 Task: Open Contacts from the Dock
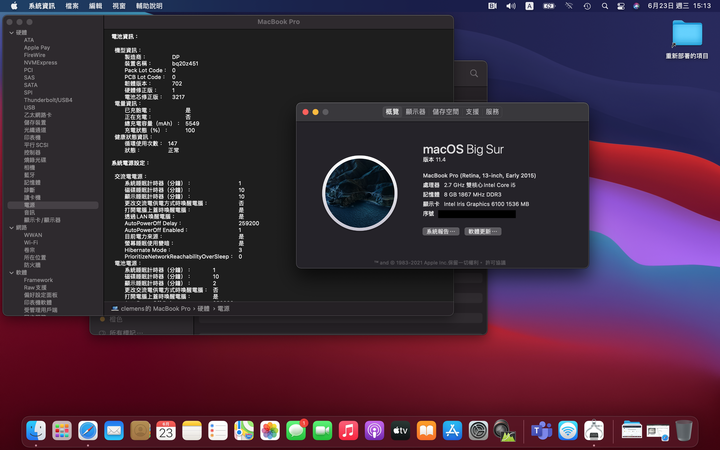[x=140, y=430]
